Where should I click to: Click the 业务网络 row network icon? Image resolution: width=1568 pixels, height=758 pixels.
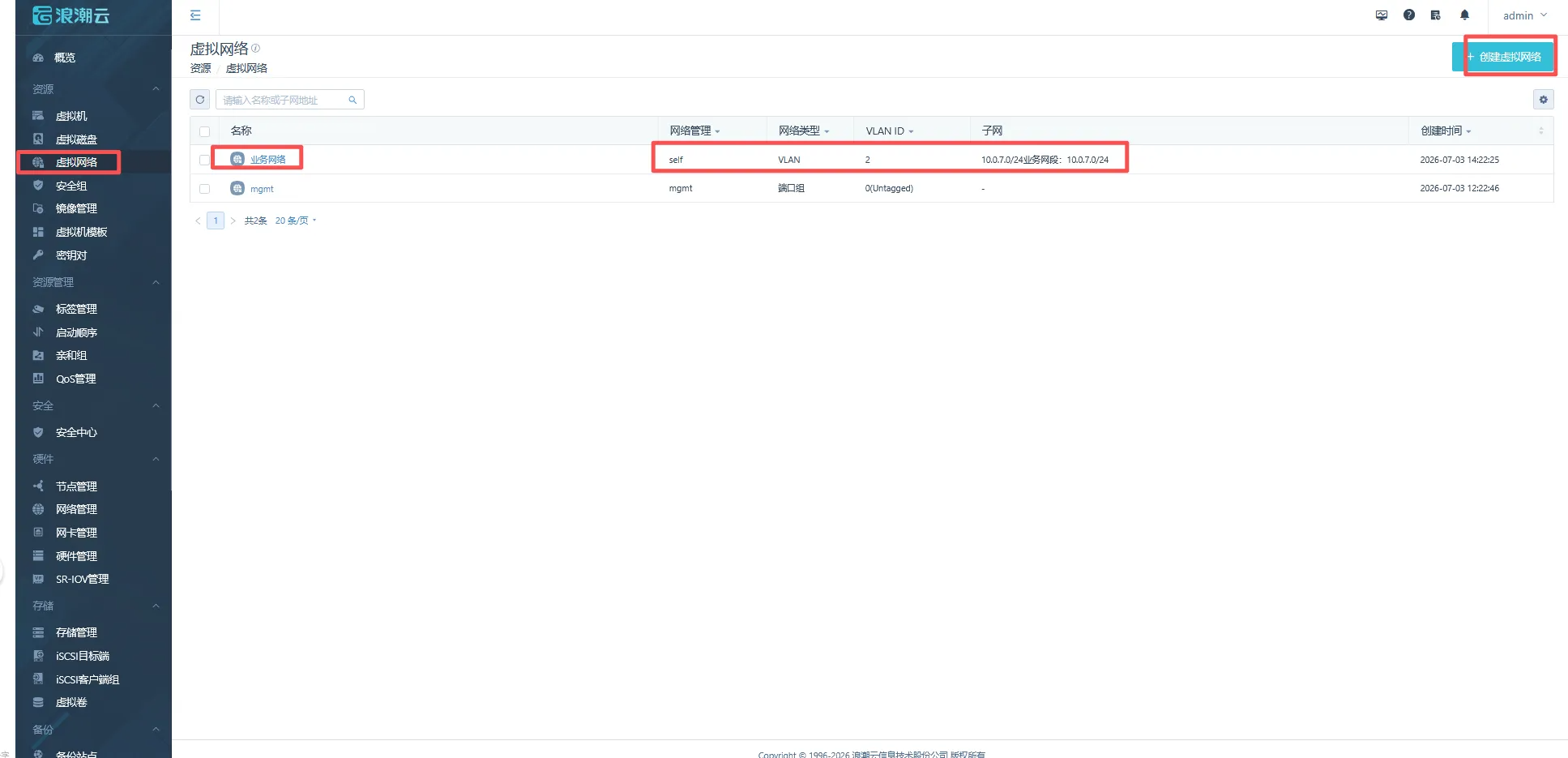[237, 159]
